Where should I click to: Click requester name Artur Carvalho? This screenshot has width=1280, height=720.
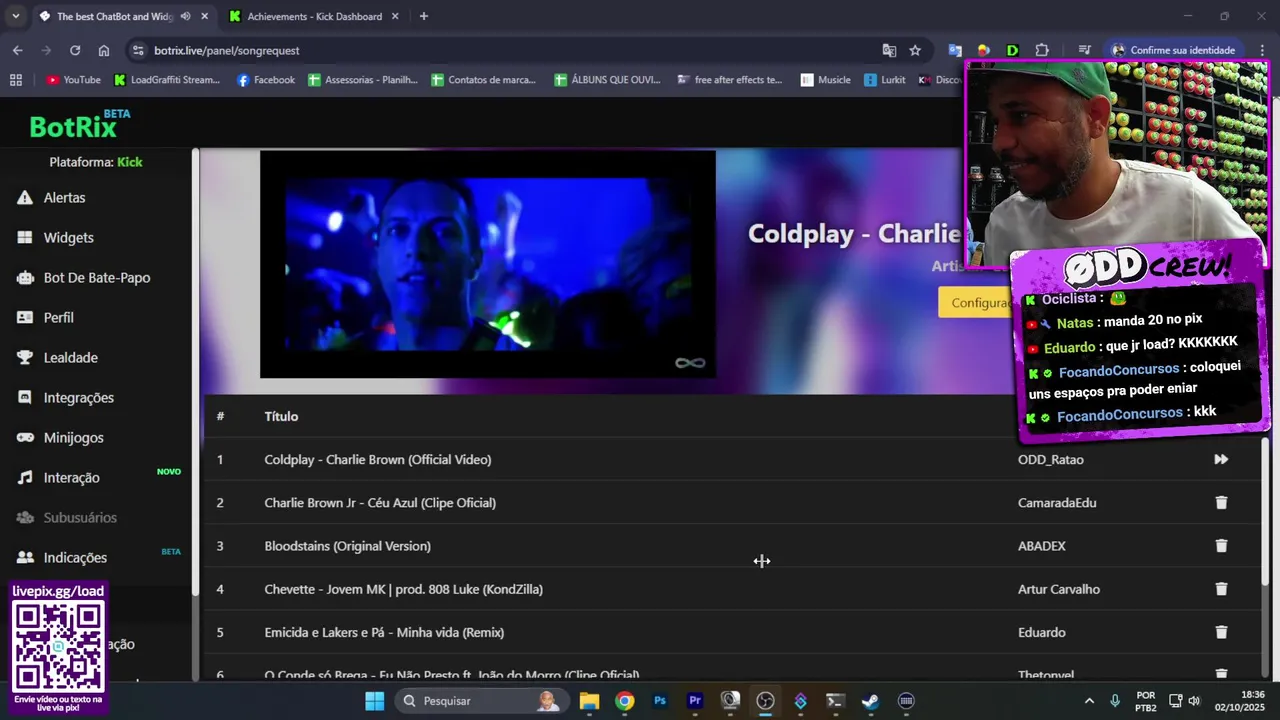1059,589
